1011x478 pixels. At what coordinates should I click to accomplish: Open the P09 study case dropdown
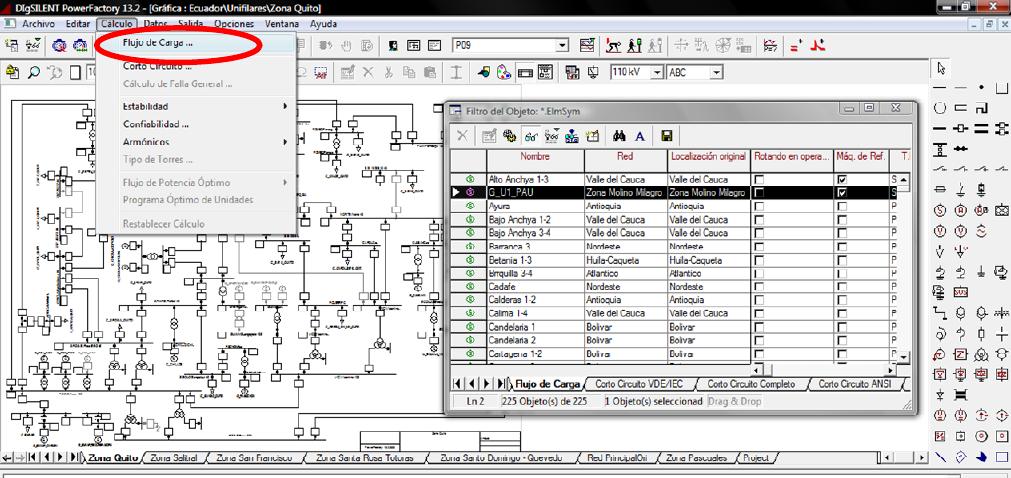(562, 45)
